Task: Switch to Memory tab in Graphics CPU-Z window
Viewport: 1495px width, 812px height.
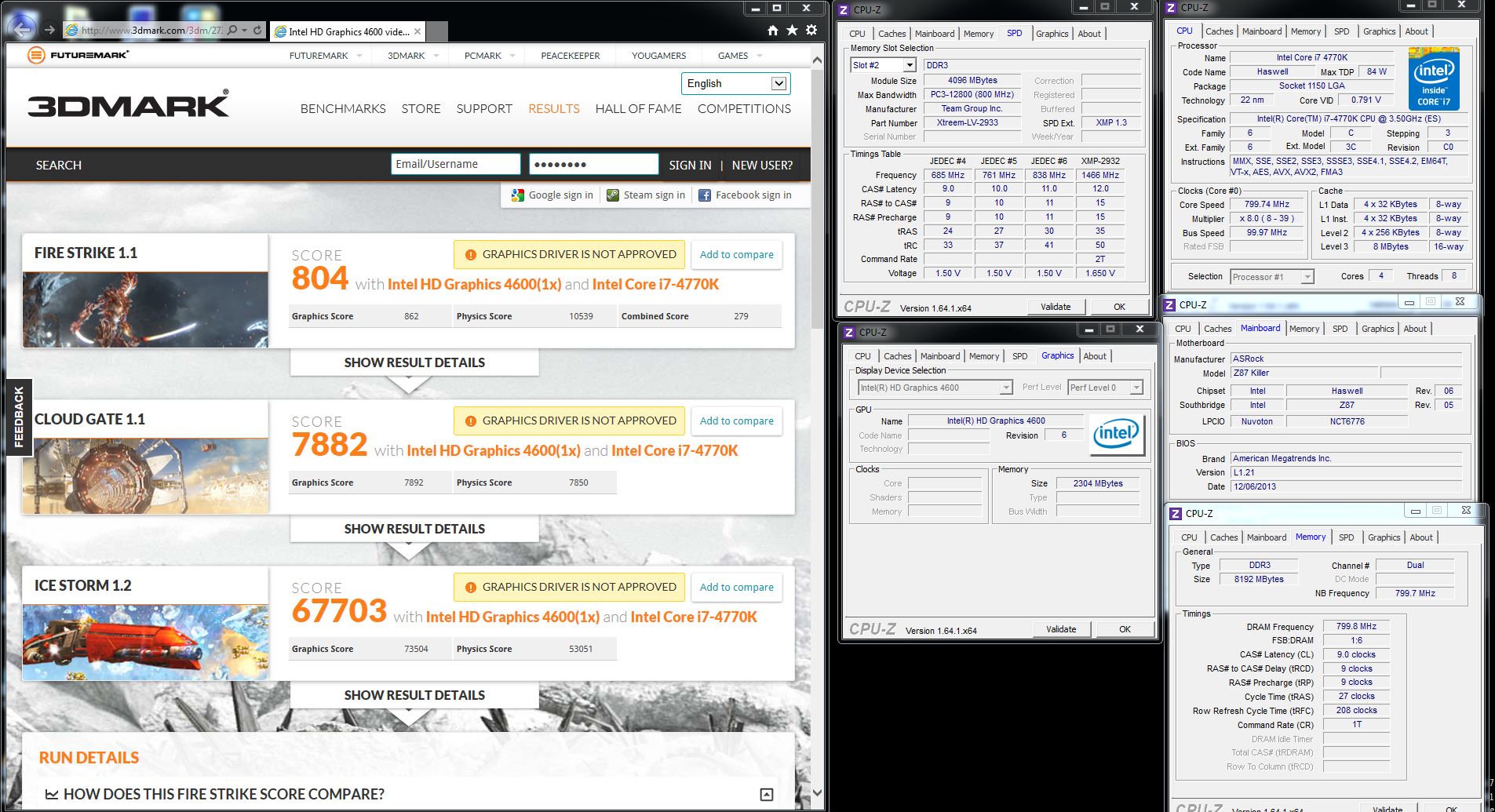Action: [x=984, y=356]
